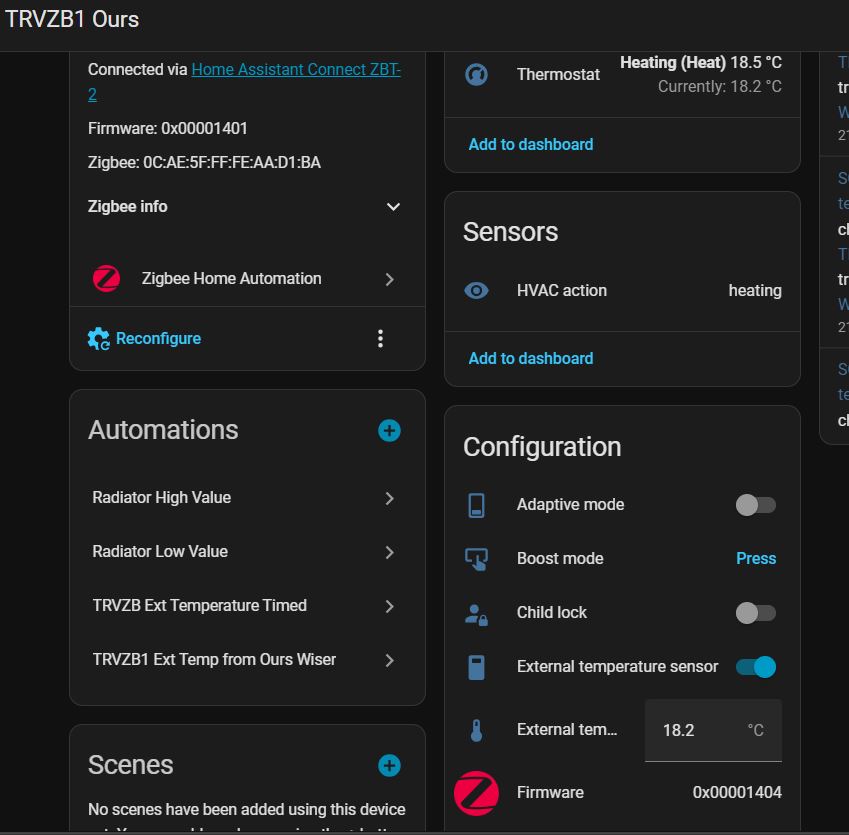The image size is (849, 835).
Task: Open the Radiator Low Value entry
Action: 245,552
